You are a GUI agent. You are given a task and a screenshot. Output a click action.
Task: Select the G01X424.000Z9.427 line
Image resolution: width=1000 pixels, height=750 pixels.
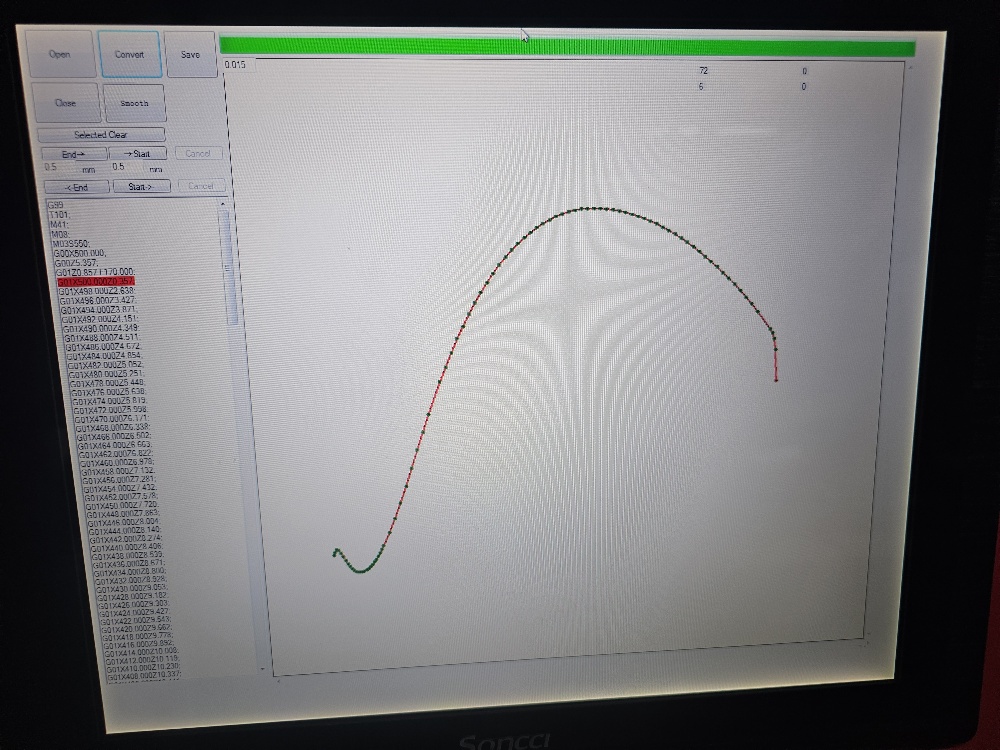click(135, 612)
